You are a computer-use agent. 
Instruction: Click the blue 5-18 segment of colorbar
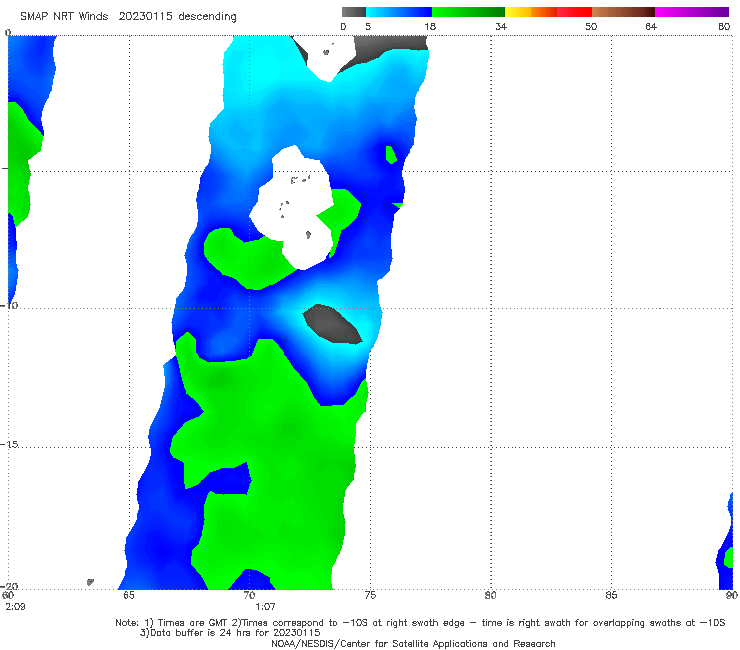pyautogui.click(x=399, y=12)
